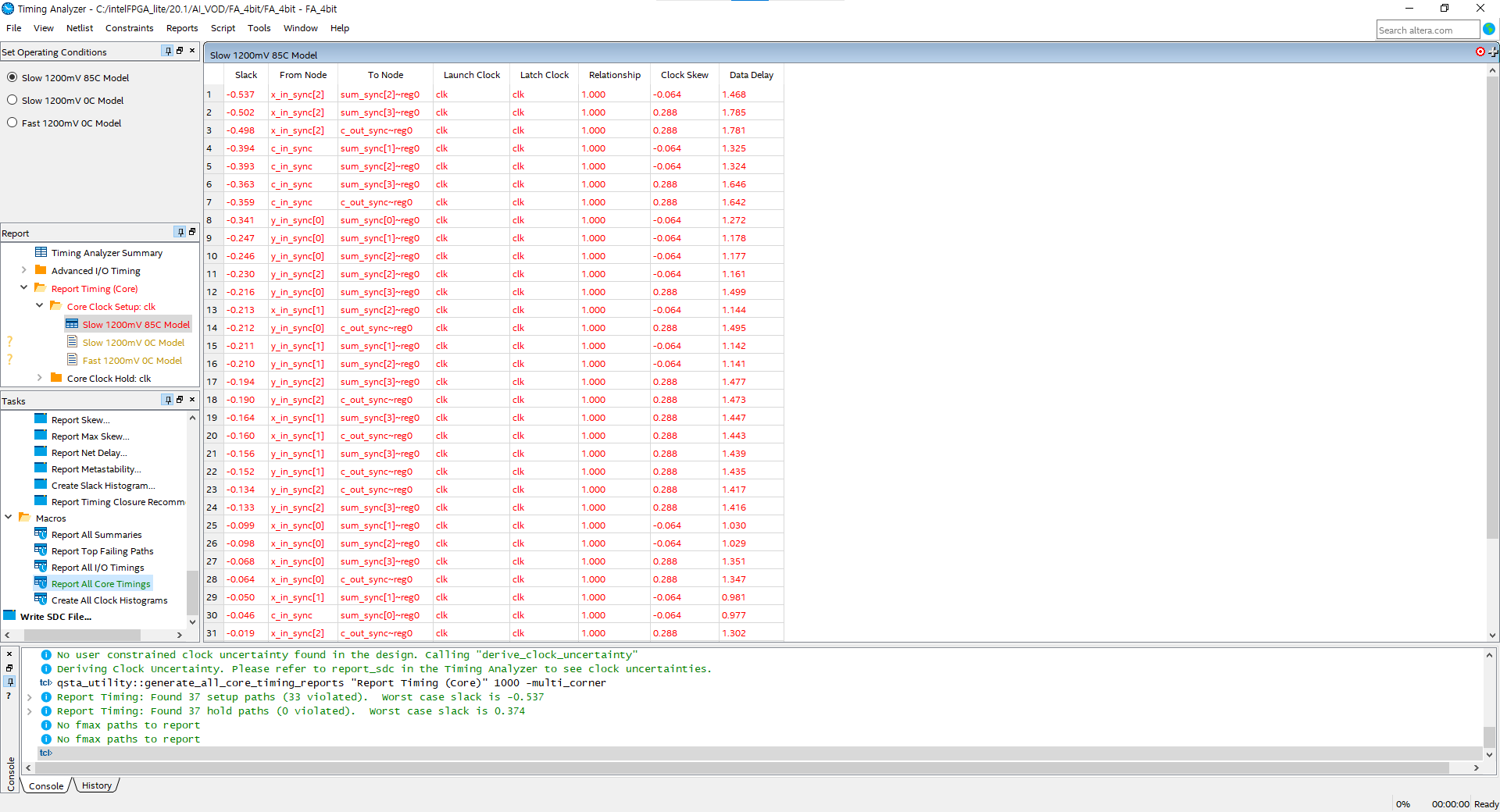Float the Set Operating Conditions panel
1500x812 pixels.
pos(180,51)
